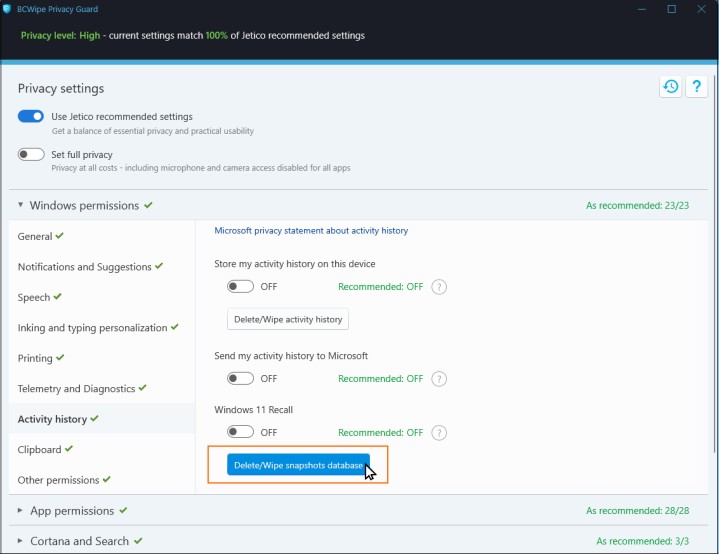The height and width of the screenshot is (554, 719).
Task: Click help icon beside Send activity history
Action: (x=439, y=379)
